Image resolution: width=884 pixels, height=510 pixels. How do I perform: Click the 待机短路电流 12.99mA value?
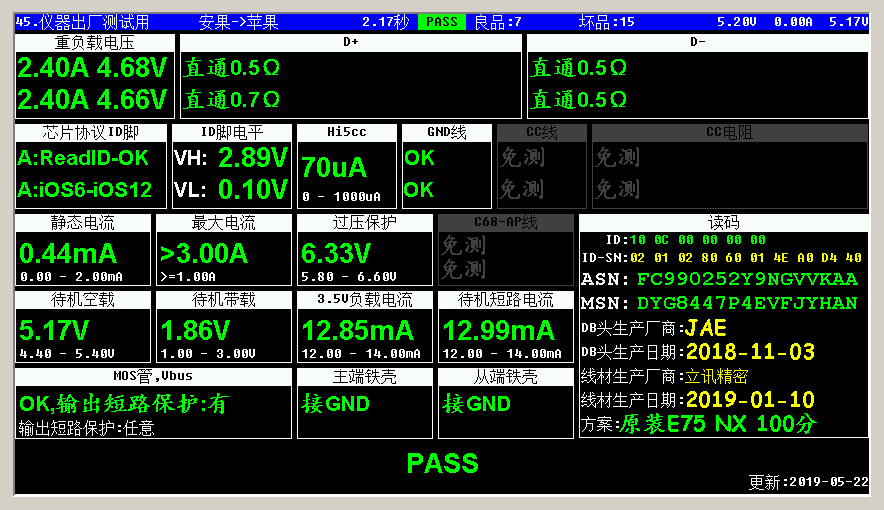point(498,330)
